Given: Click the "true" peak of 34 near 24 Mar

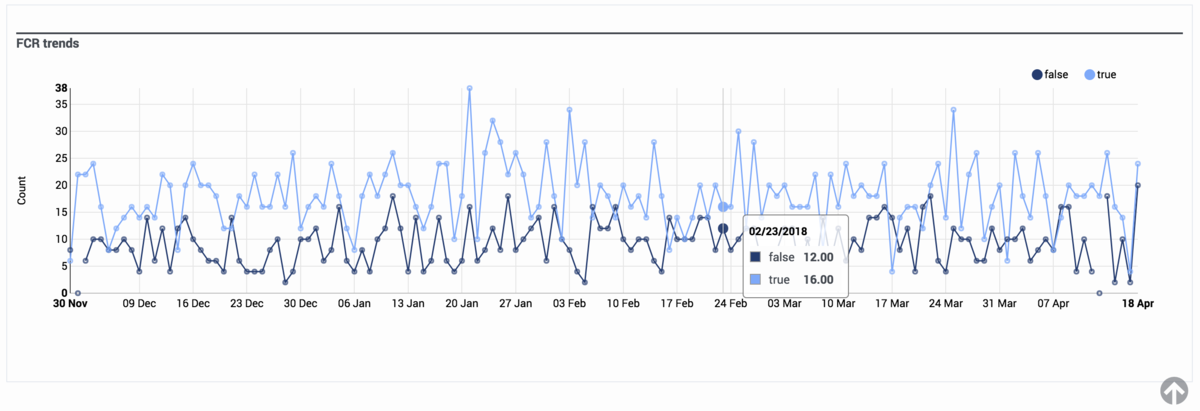Looking at the screenshot, I should click(x=953, y=110).
